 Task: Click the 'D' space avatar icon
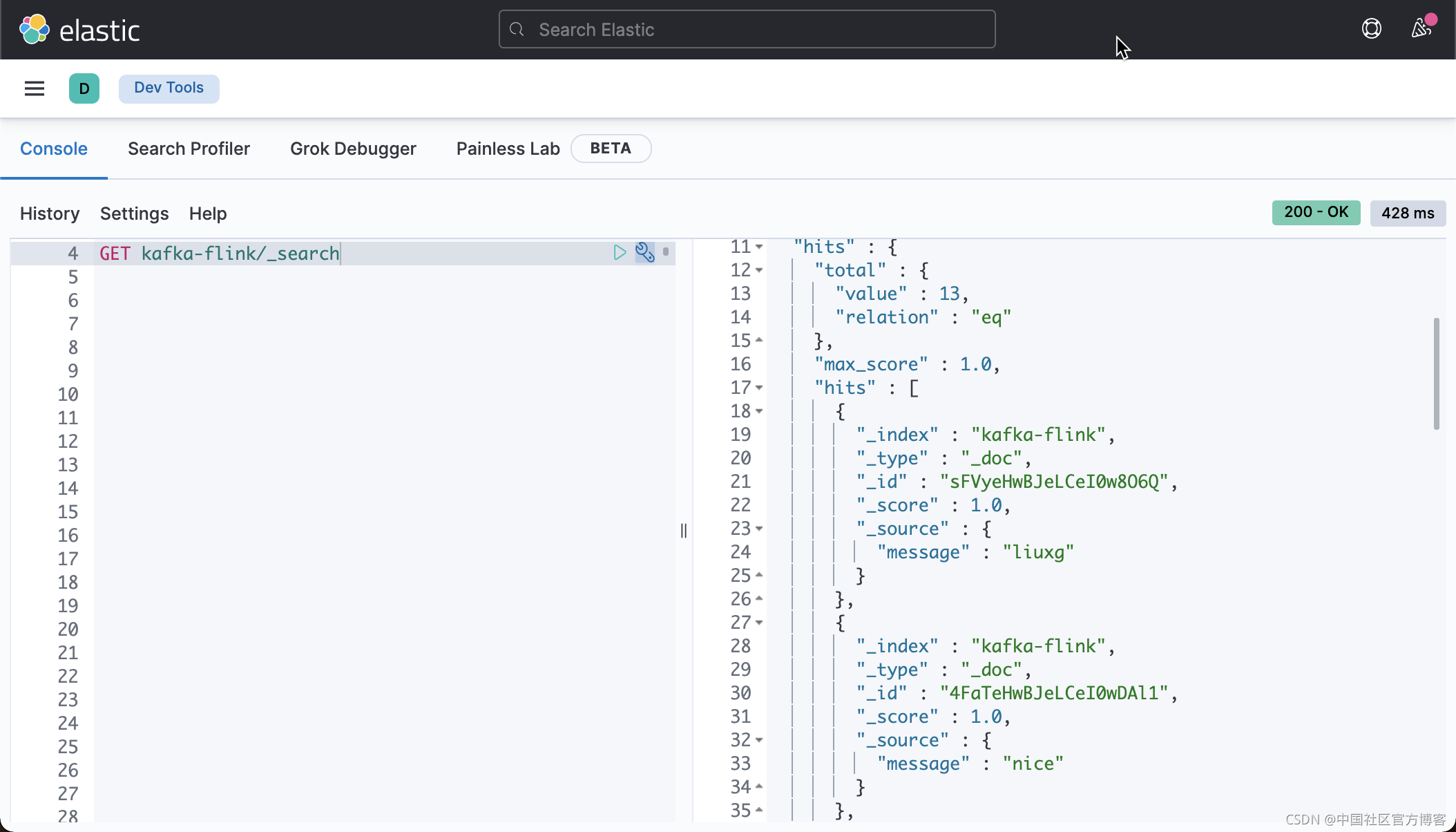[x=84, y=88]
